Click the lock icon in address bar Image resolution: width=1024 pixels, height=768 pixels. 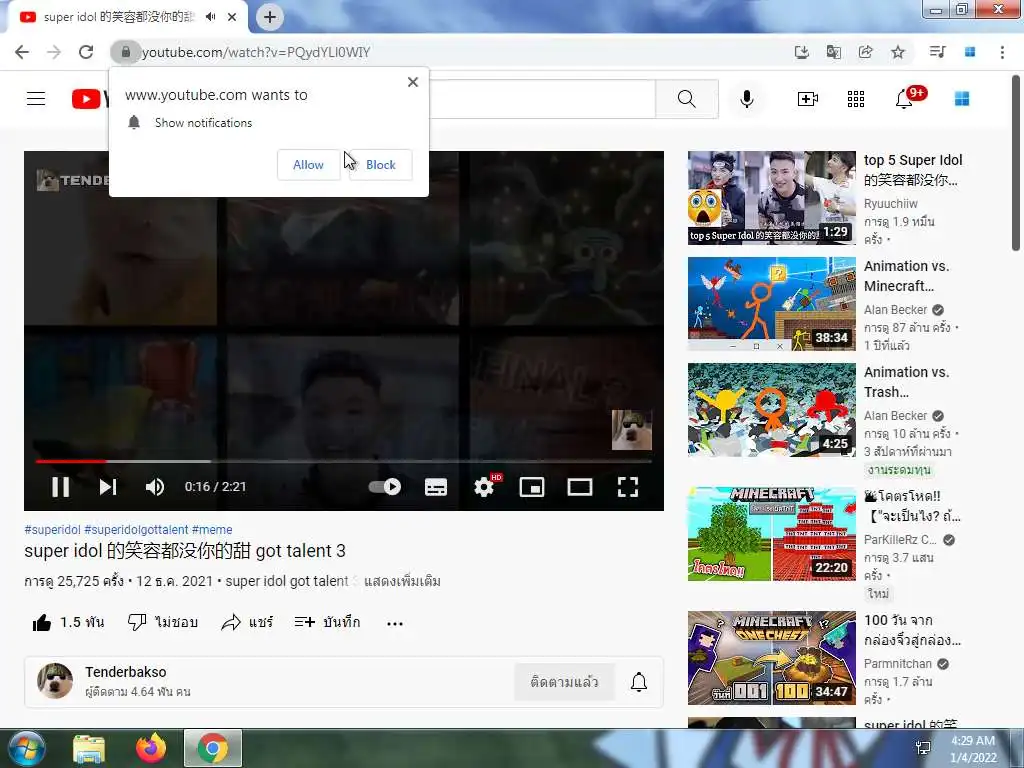pyautogui.click(x=125, y=52)
